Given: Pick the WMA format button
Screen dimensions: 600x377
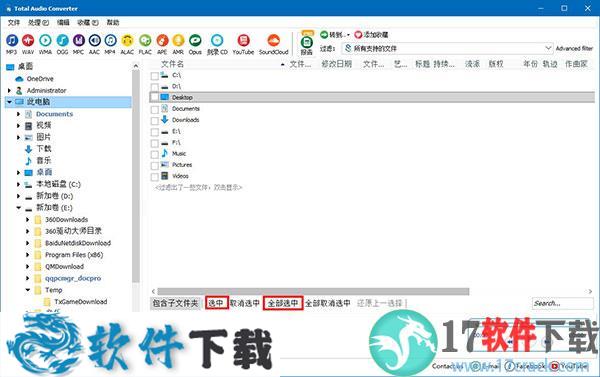Looking at the screenshot, I should (45, 44).
